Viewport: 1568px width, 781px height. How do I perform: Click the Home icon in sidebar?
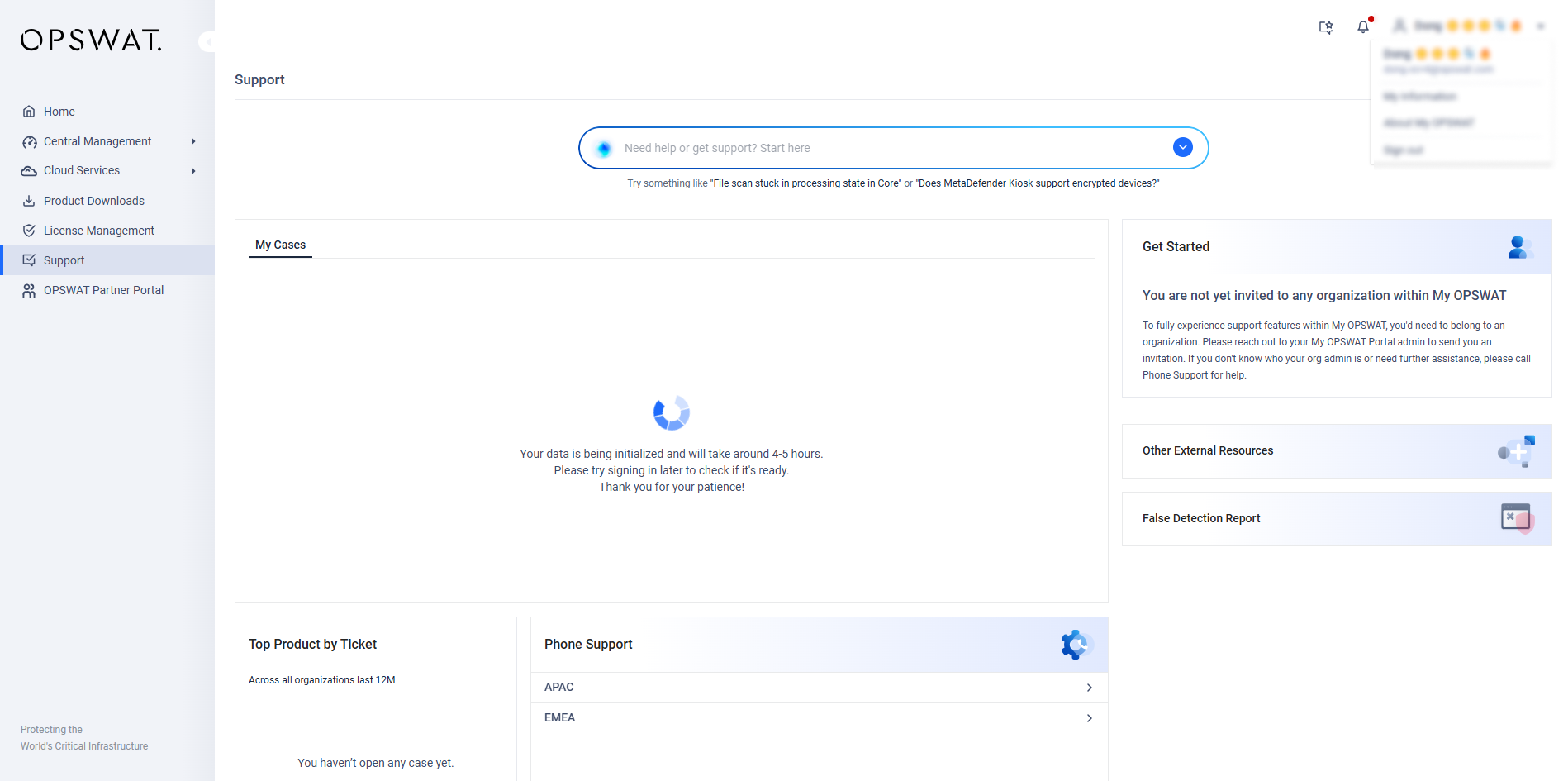(29, 112)
